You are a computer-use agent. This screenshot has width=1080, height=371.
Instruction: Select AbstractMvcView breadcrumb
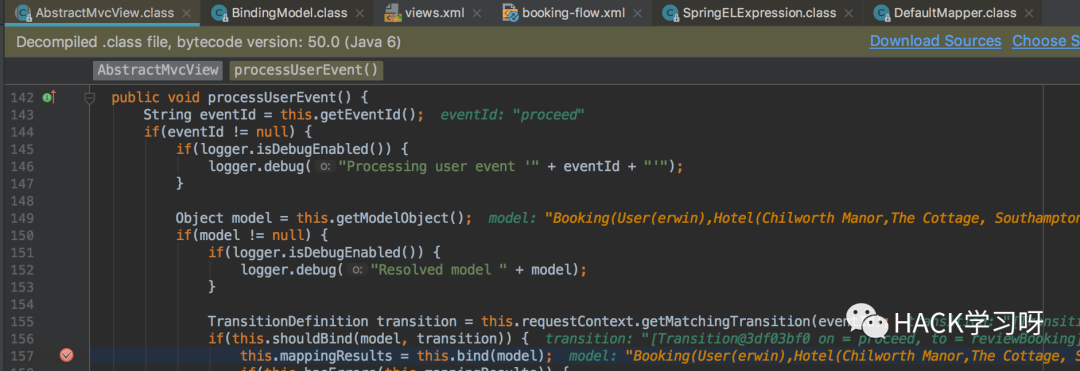tap(158, 70)
